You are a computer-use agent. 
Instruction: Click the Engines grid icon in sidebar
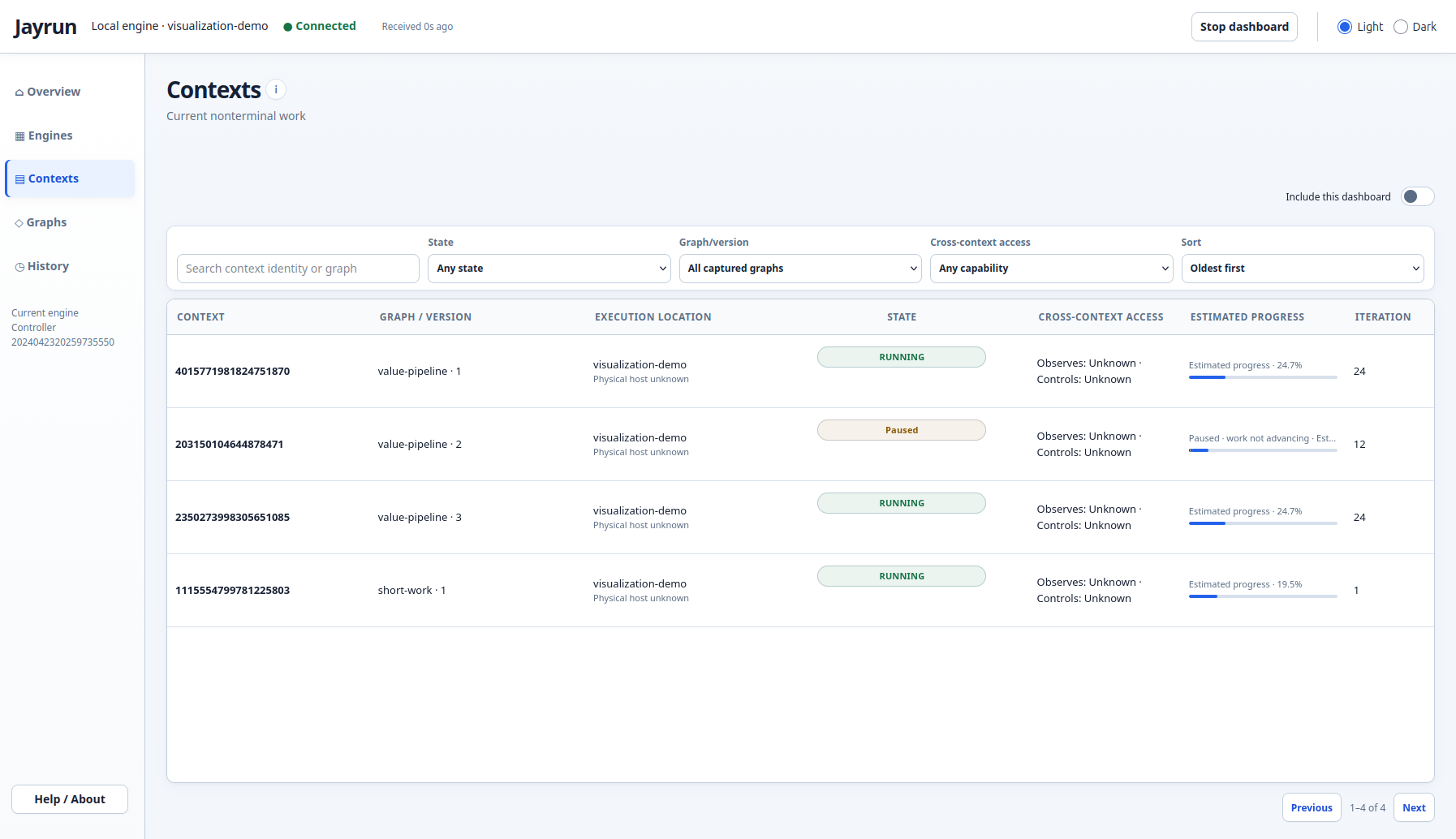[x=20, y=136]
